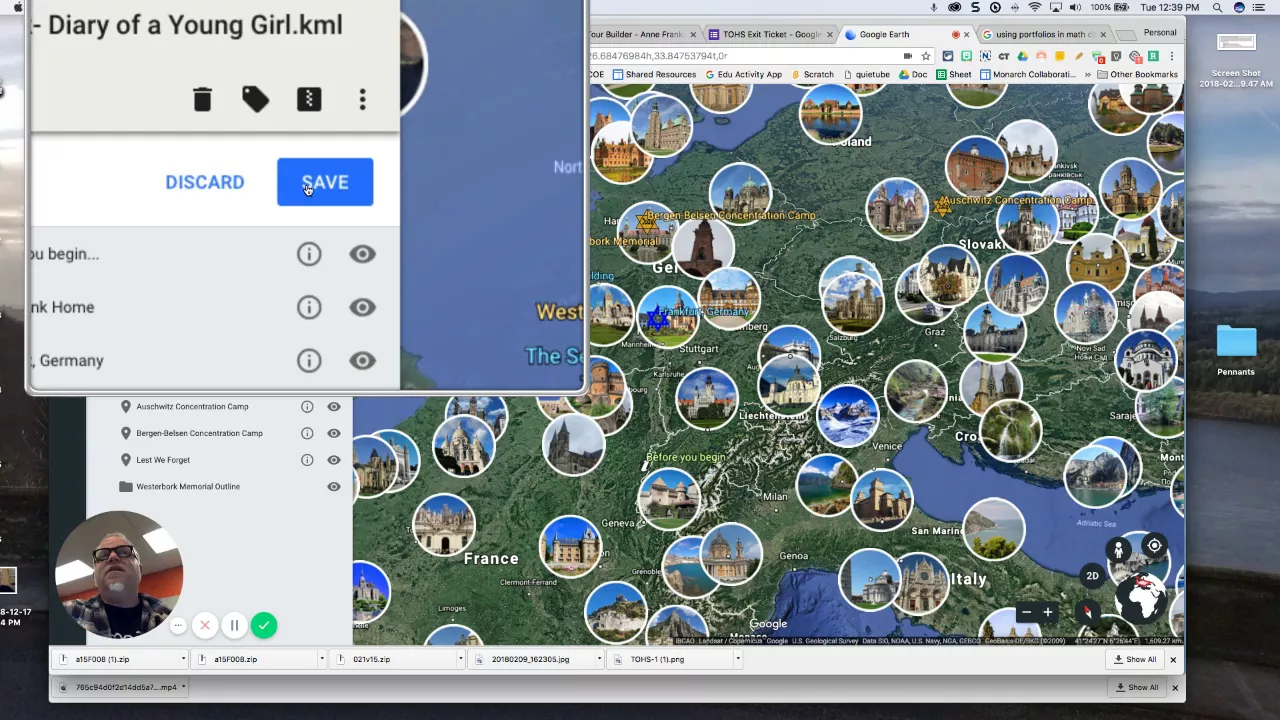Open dropdown for 20180209_162305.jpg download
The height and width of the screenshot is (720, 1280).
point(598,659)
